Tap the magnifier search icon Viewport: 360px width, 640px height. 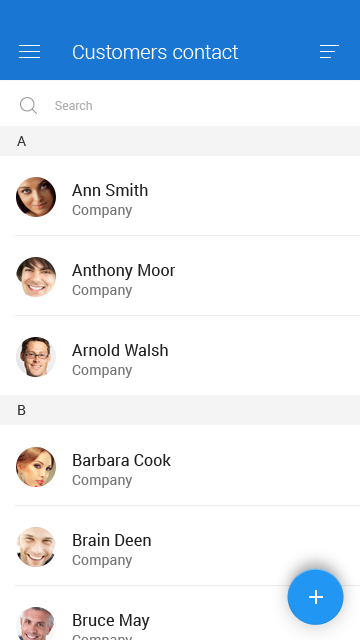click(28, 105)
